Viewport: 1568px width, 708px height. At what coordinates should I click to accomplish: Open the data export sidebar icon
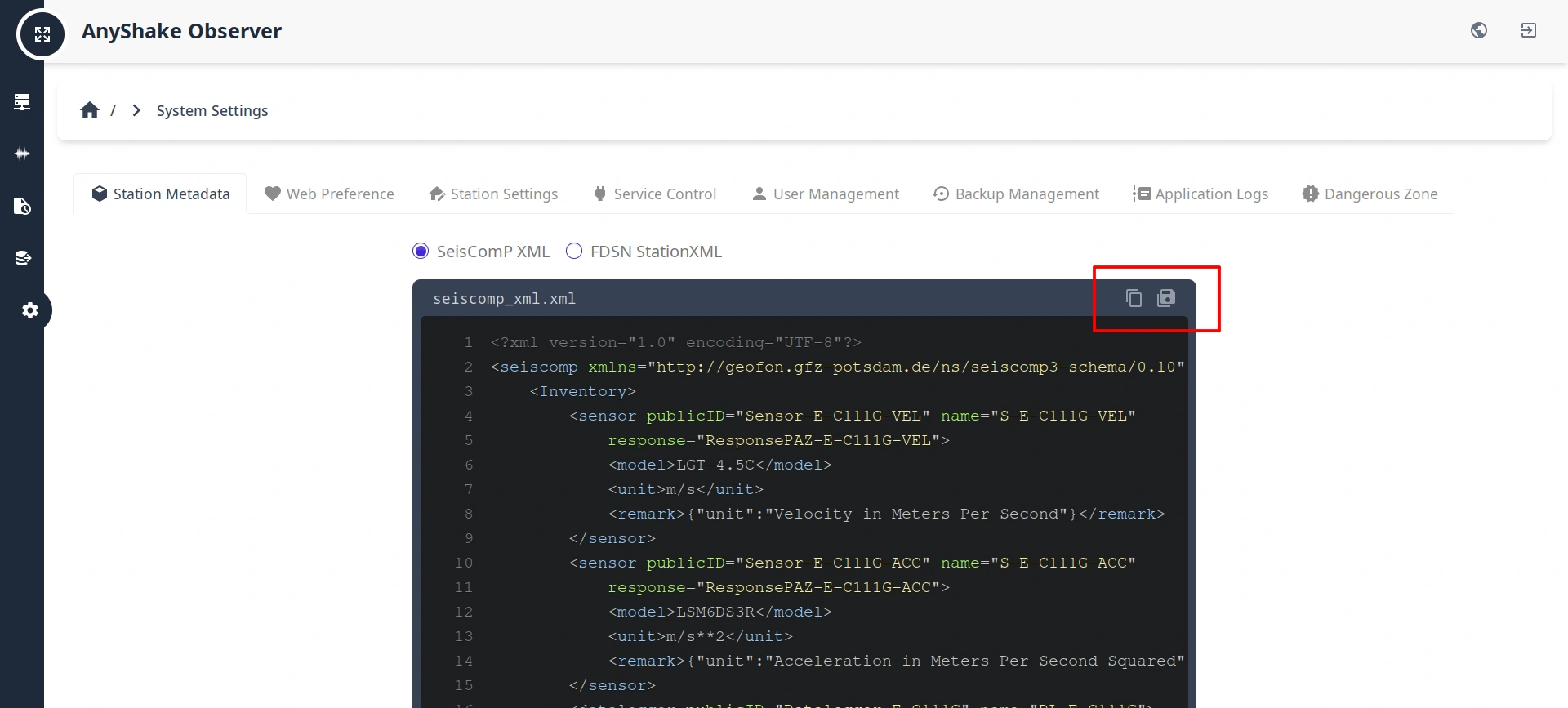click(x=22, y=258)
